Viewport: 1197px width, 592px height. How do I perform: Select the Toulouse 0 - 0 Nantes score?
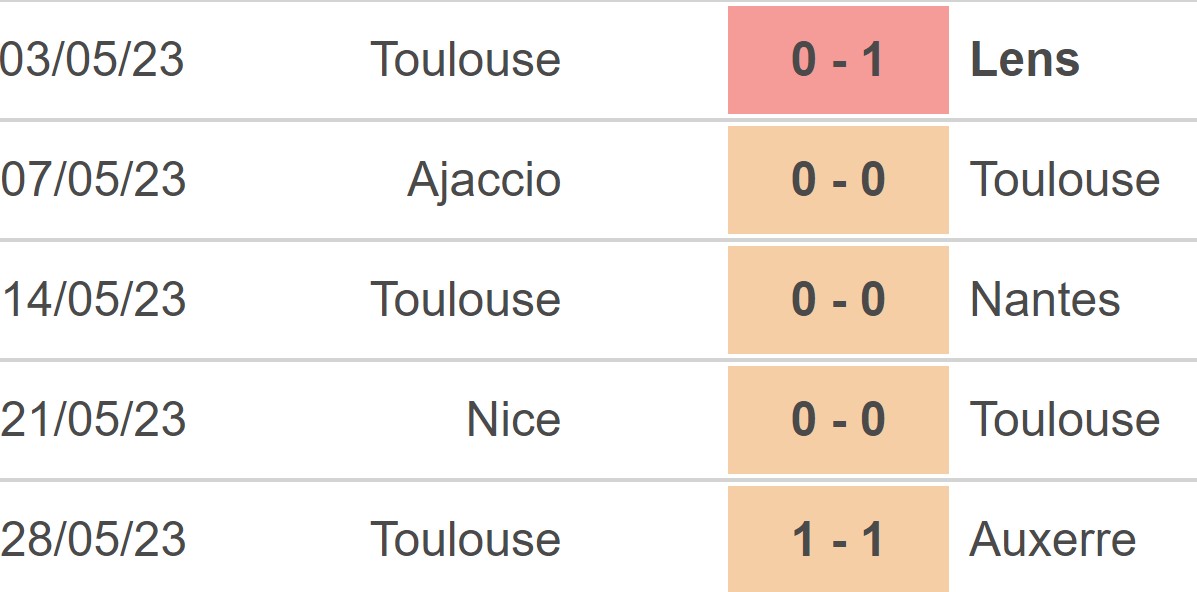838,299
